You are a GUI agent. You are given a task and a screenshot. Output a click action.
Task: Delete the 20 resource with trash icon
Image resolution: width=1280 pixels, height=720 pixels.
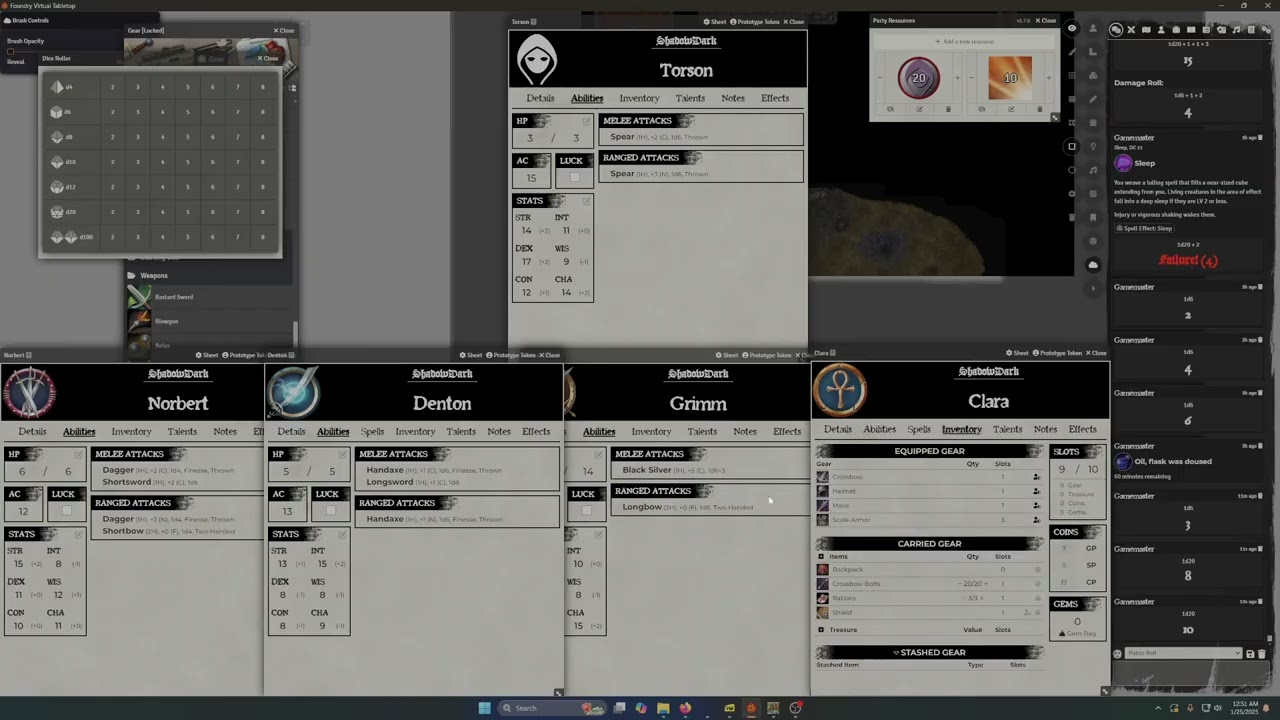(x=948, y=109)
